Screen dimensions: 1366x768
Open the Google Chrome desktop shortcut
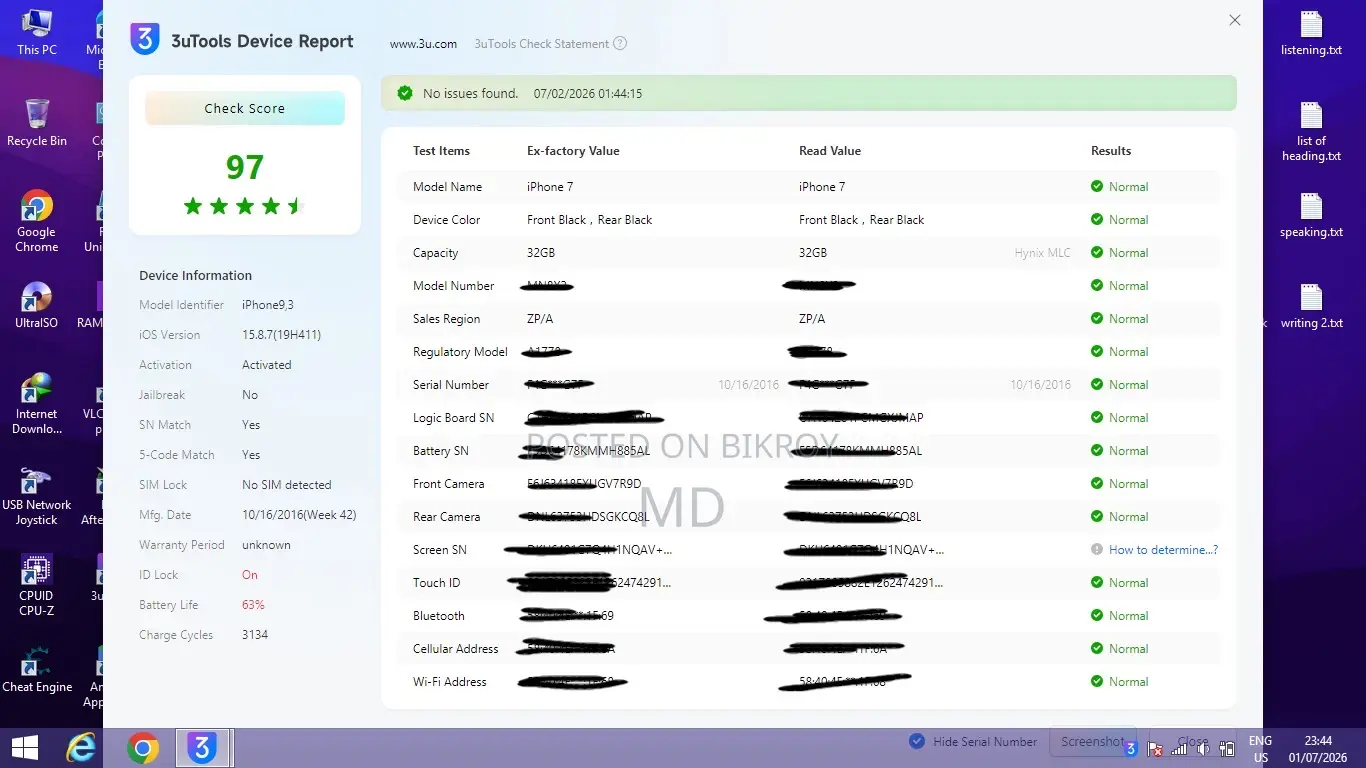(37, 221)
